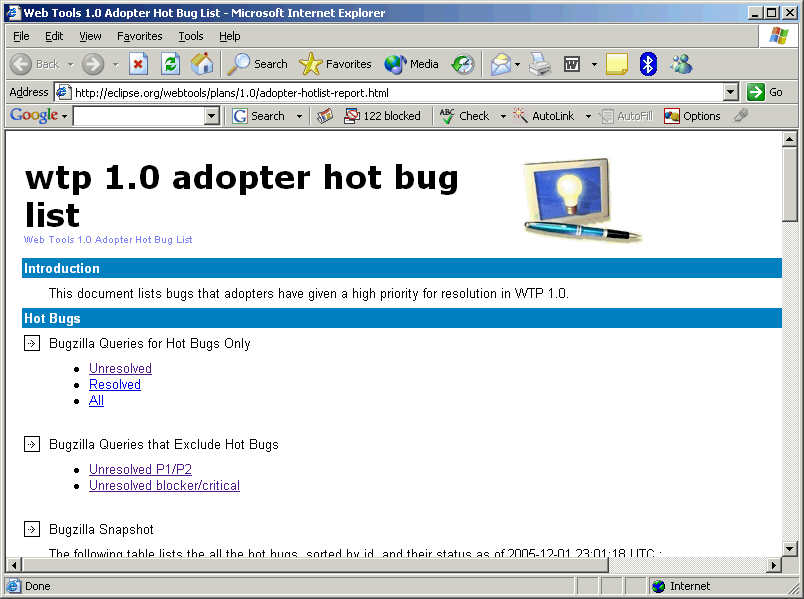Open the Mail button dropdown arrow

[517, 65]
